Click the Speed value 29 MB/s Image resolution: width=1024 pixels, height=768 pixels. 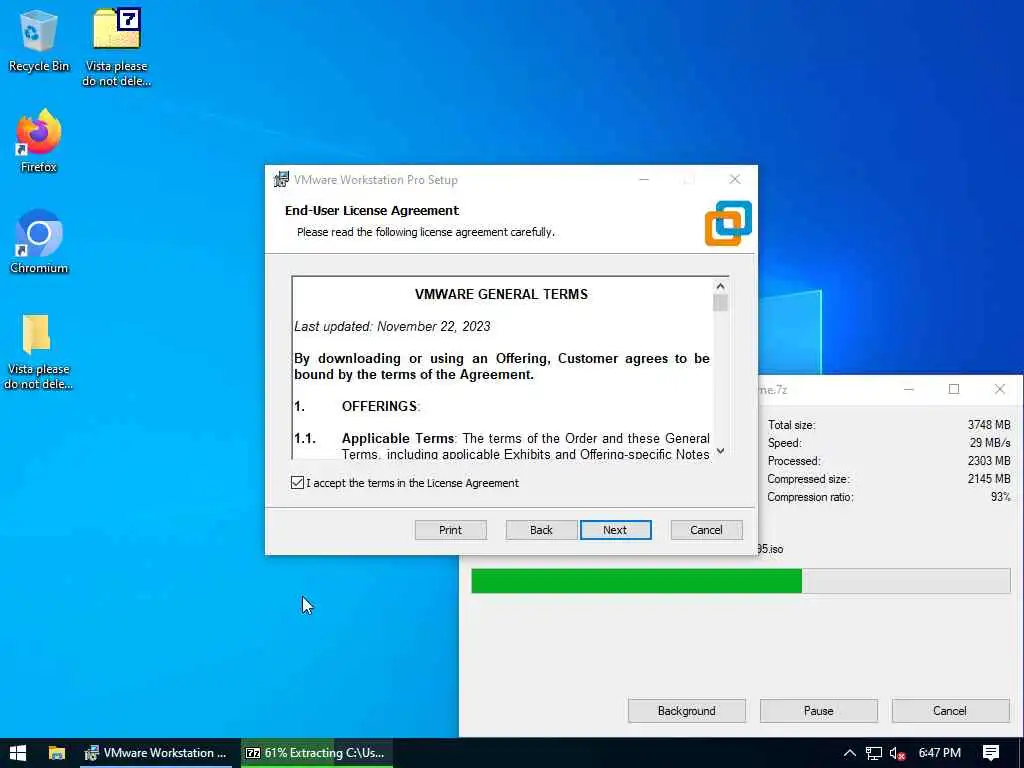989,443
